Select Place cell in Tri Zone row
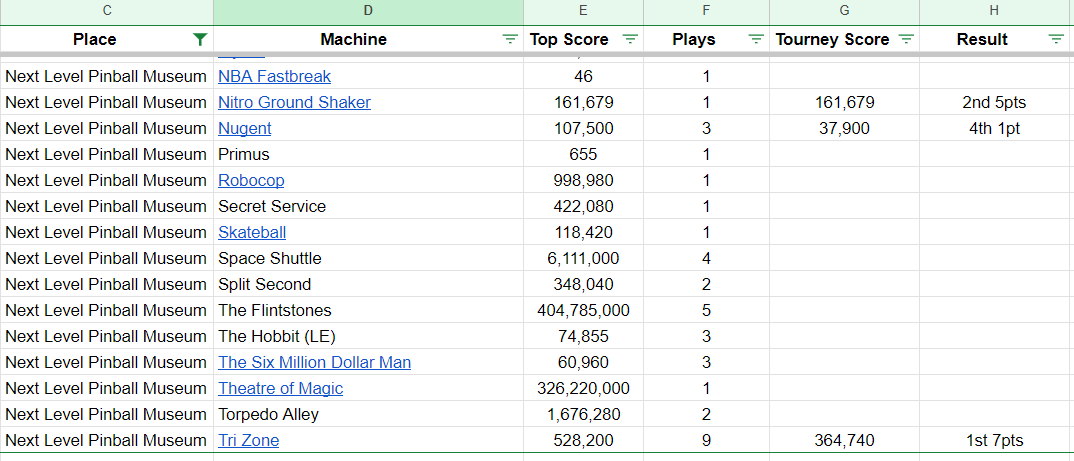This screenshot has width=1074, height=461. click(x=107, y=440)
